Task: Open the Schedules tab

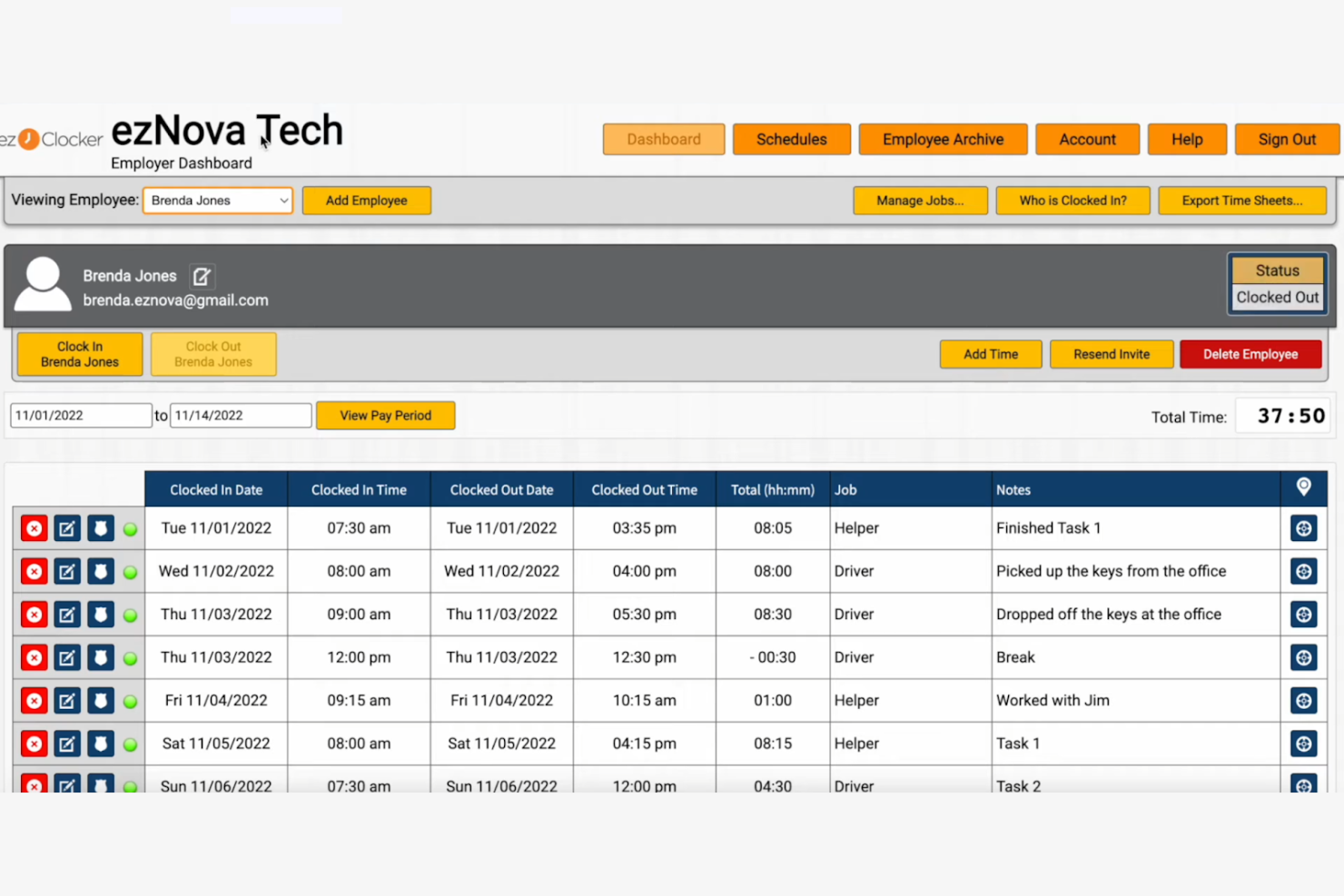Action: tap(792, 140)
